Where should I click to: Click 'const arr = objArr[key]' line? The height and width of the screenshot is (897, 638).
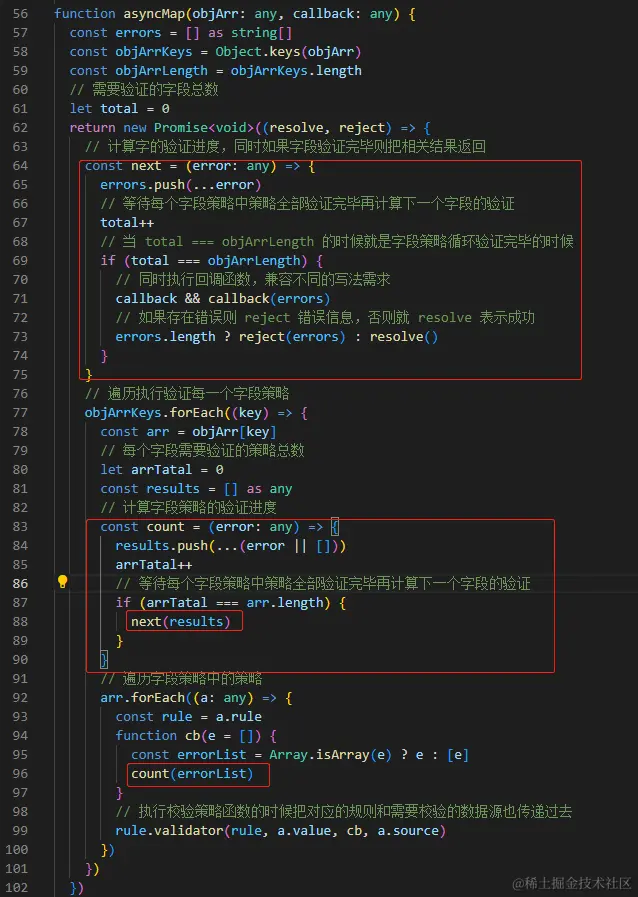point(188,431)
